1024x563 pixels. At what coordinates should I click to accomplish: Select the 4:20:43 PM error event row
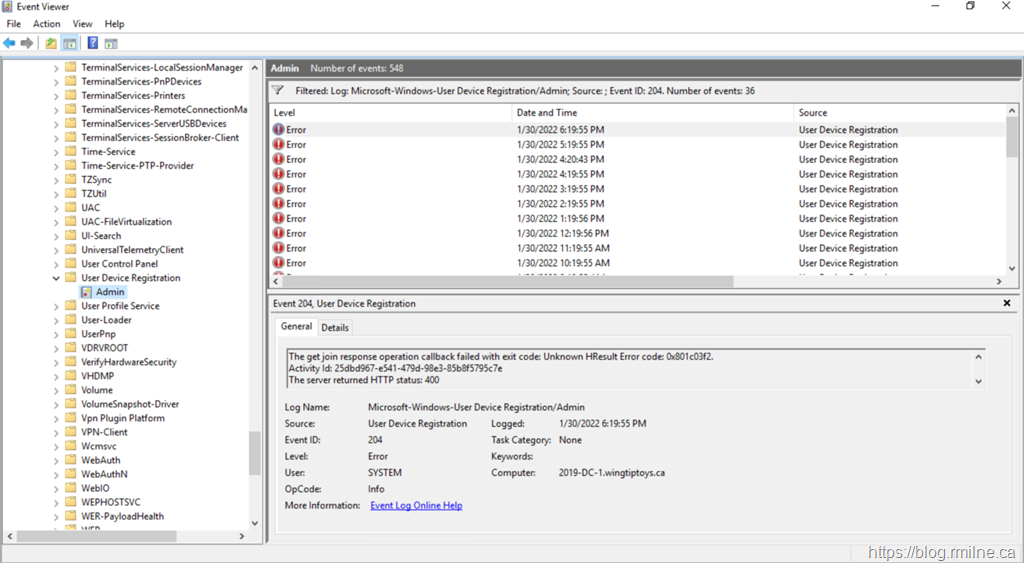click(560, 159)
